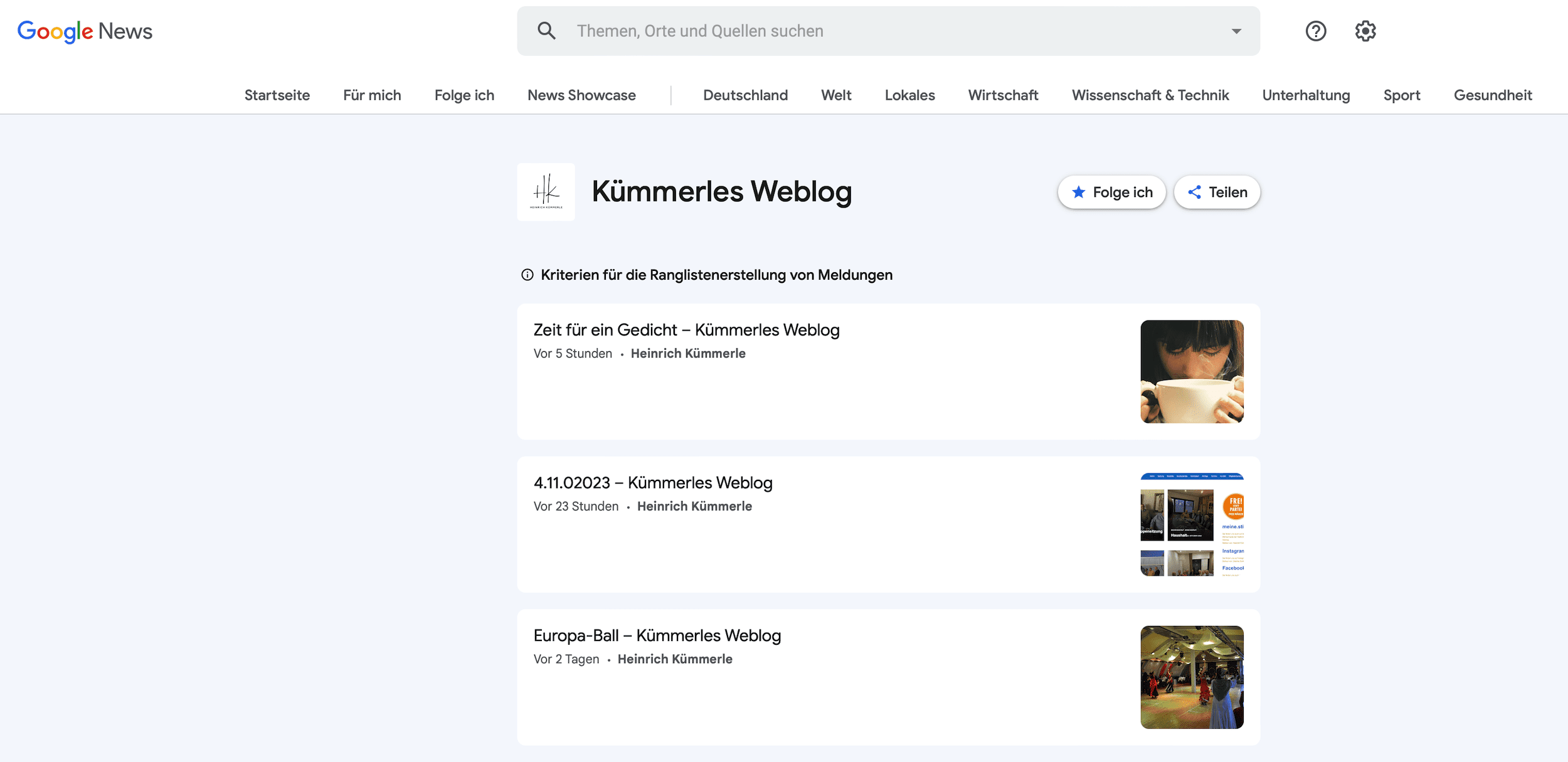Click Heinrich Kümmerle under 4.11.02023 article
The height and width of the screenshot is (762, 1568).
pos(694,507)
